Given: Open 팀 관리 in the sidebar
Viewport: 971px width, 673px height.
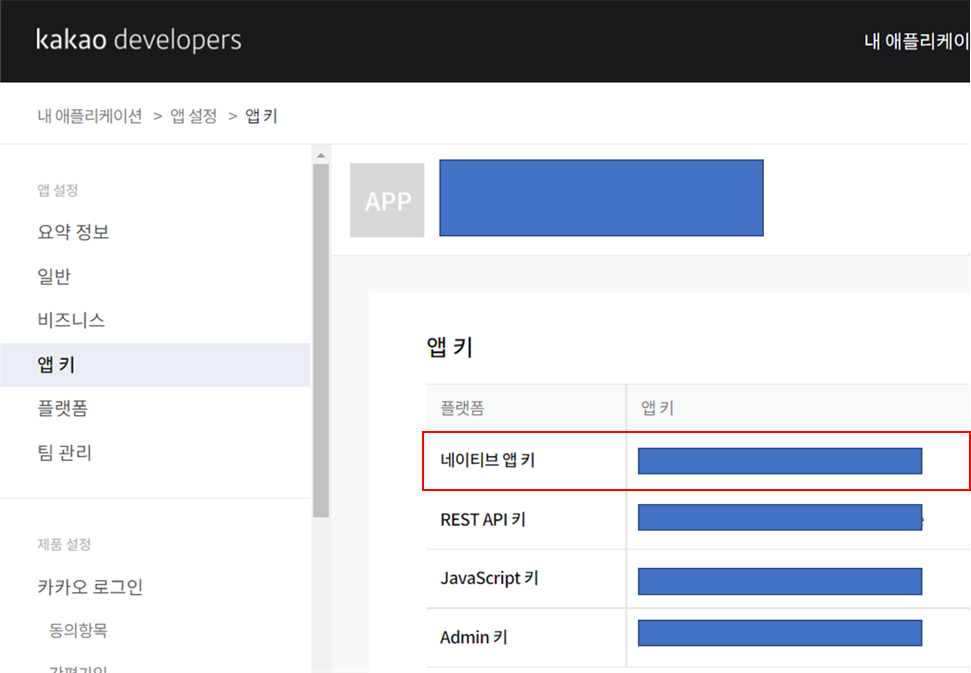Looking at the screenshot, I should 64,453.
